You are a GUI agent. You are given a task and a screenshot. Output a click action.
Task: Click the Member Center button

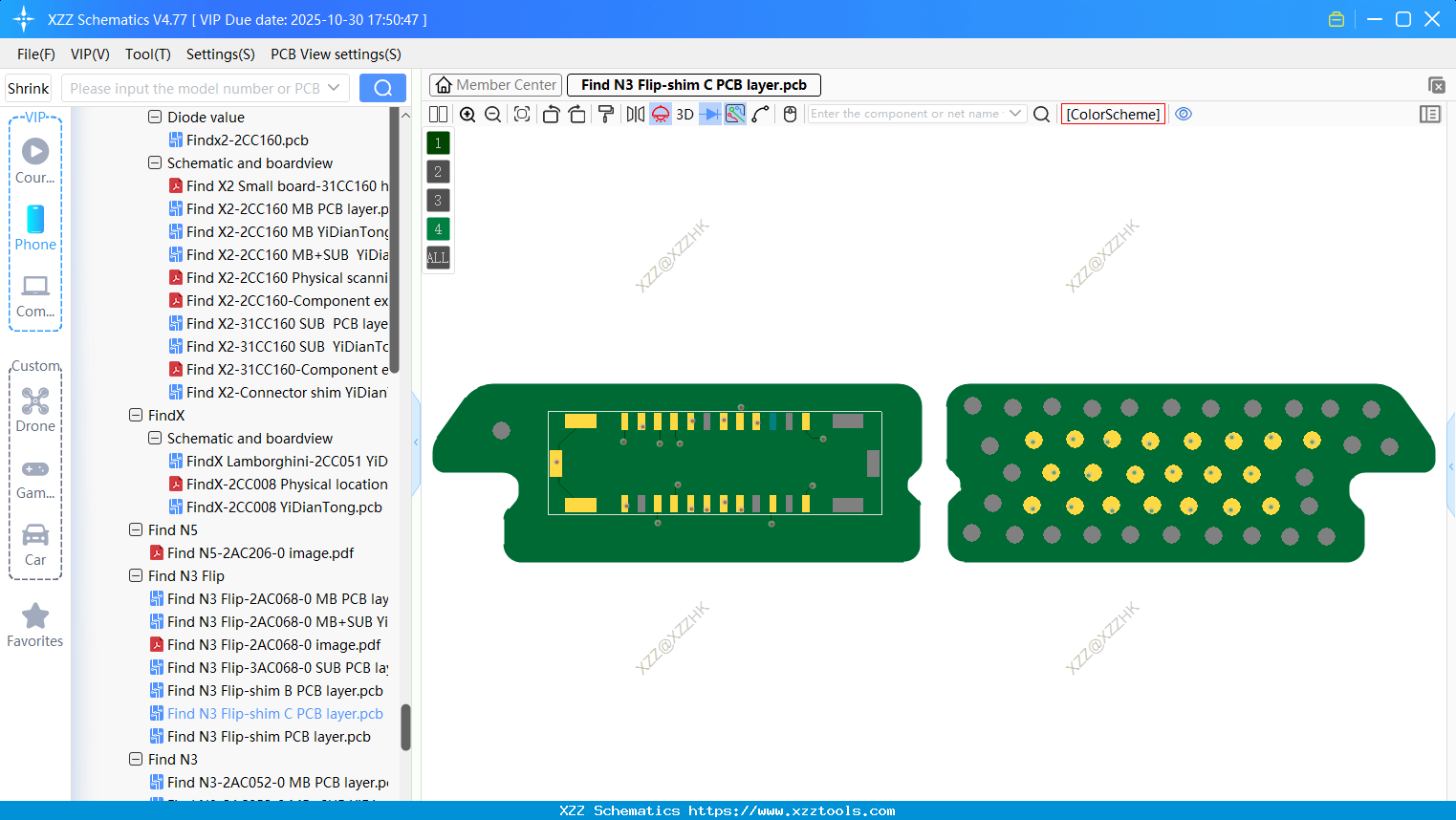coord(495,84)
